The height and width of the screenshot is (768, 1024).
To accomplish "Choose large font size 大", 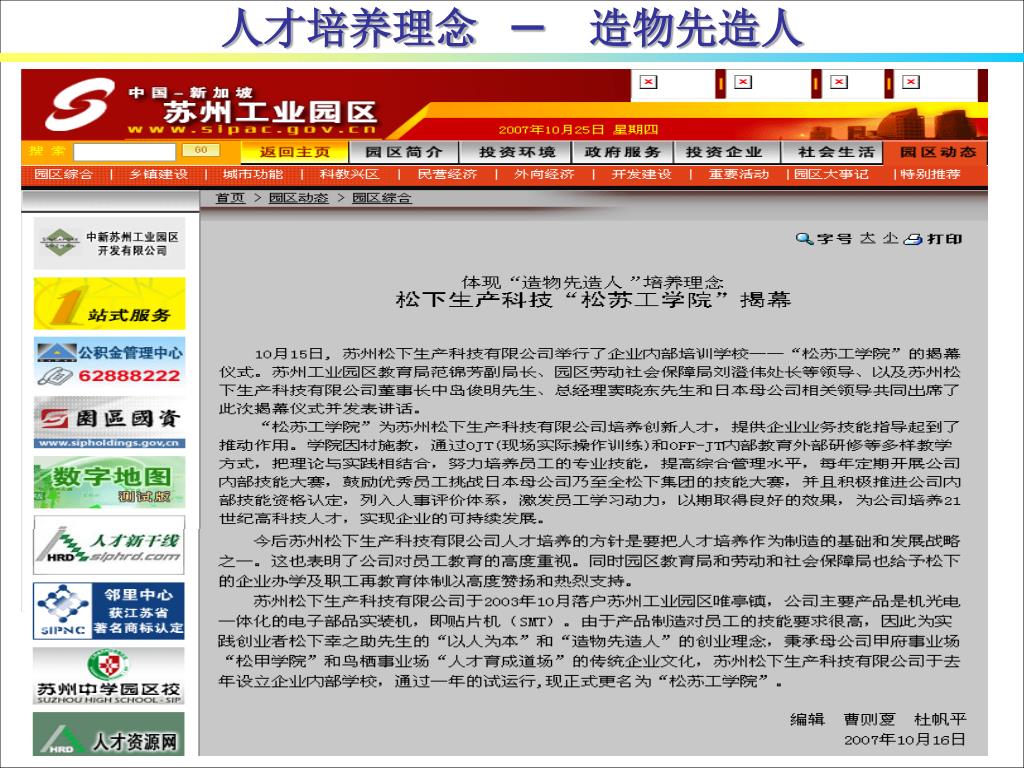I will click(867, 238).
